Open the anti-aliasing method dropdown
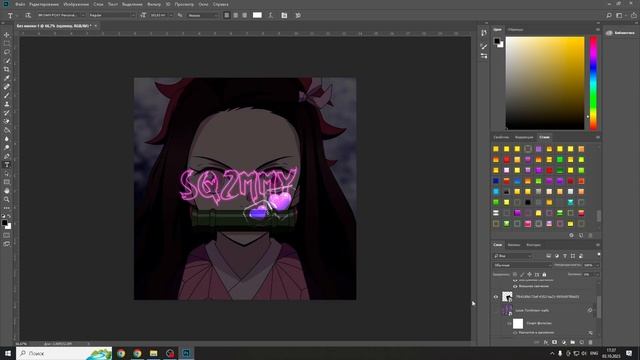 pyautogui.click(x=203, y=15)
